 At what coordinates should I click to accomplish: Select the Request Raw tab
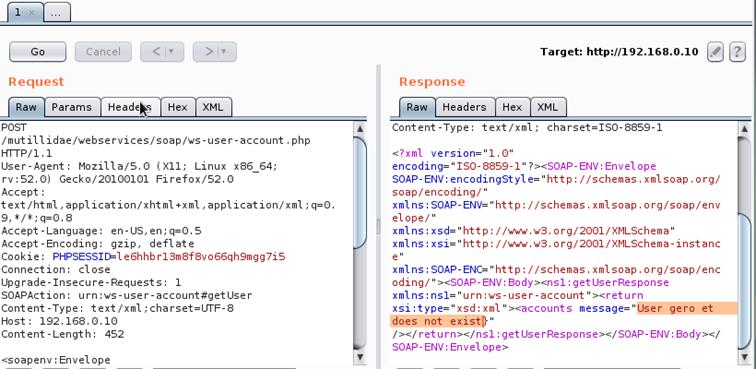26,107
